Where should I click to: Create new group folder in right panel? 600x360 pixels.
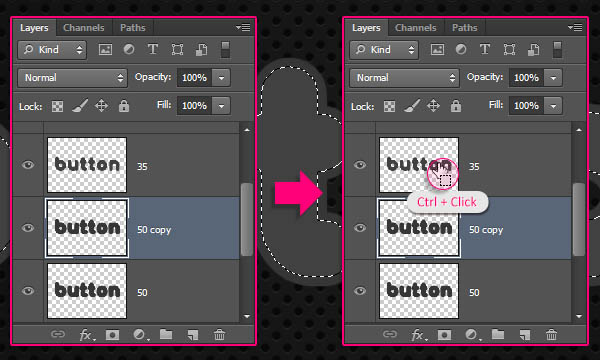pos(498,335)
